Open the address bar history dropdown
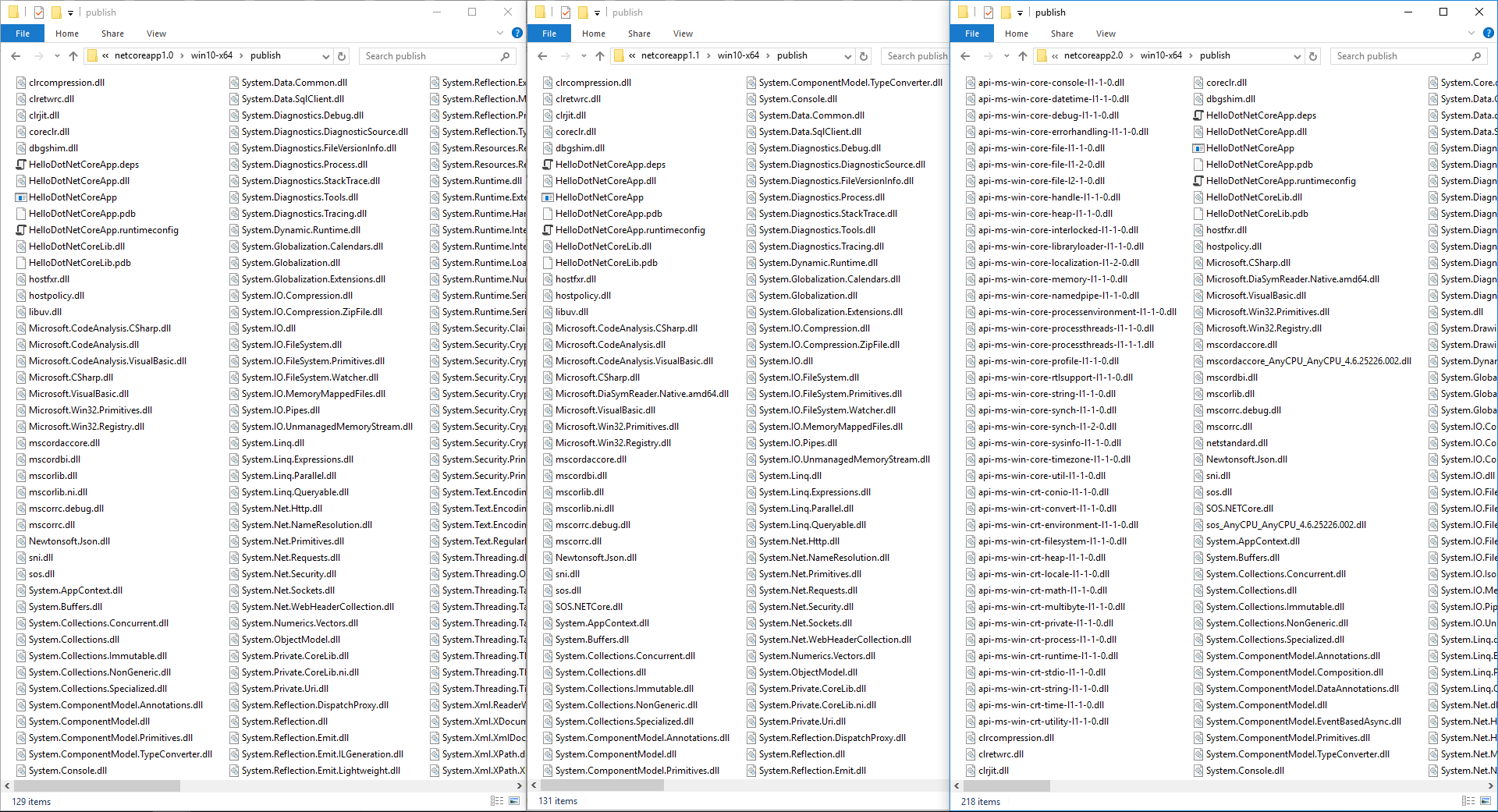1498x812 pixels. click(326, 55)
